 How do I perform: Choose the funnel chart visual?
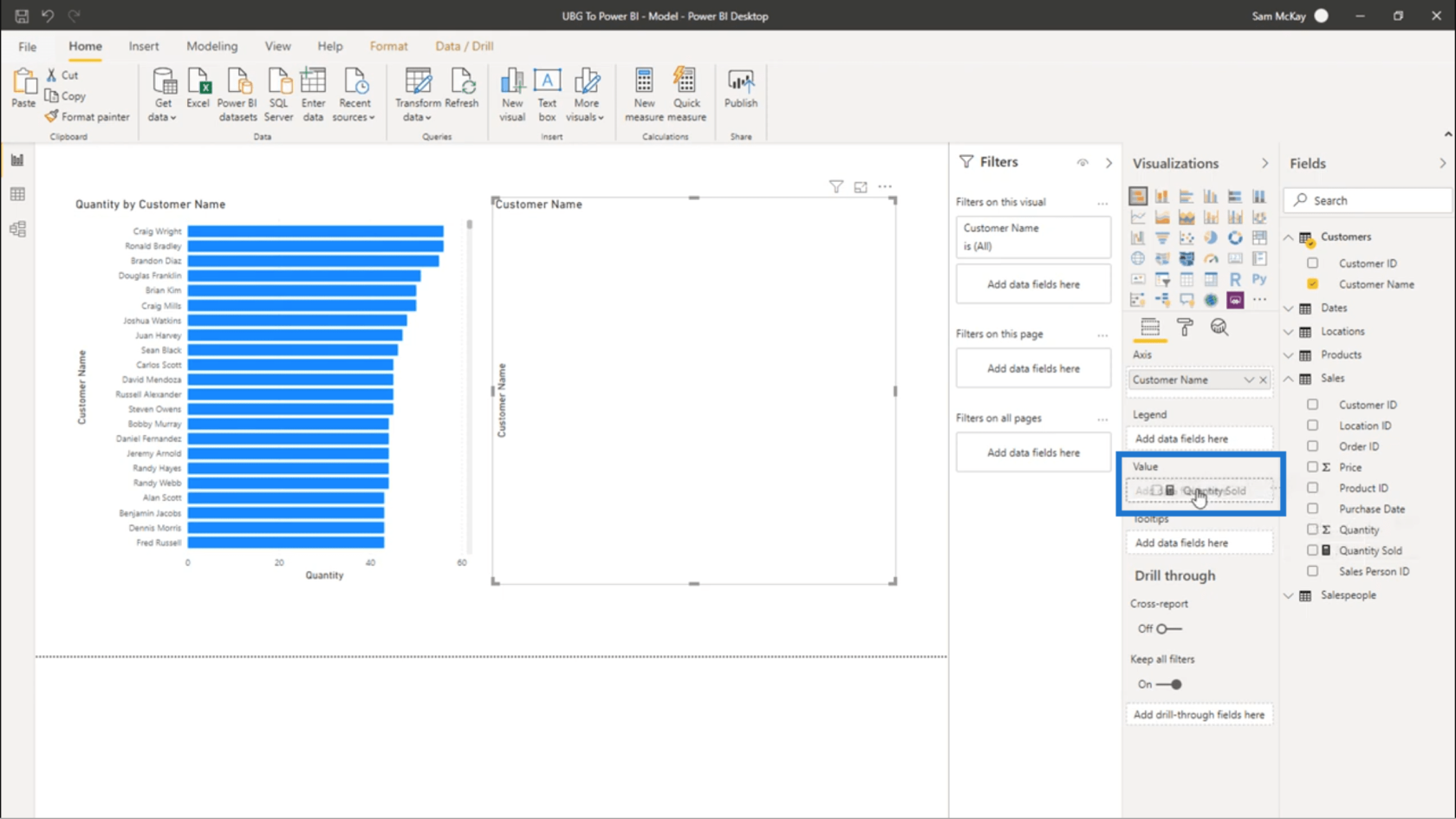tap(1162, 237)
